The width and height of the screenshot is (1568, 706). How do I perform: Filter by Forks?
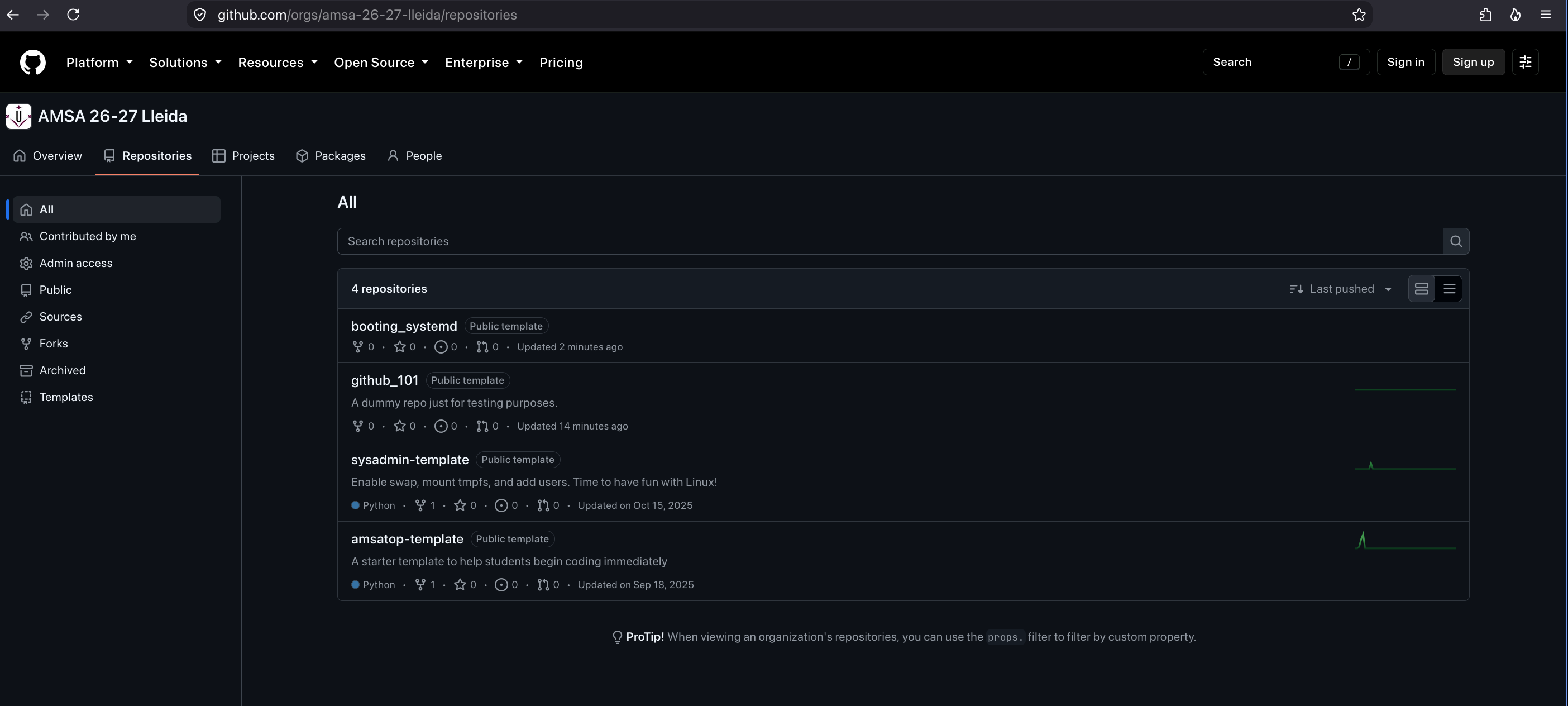(116, 344)
